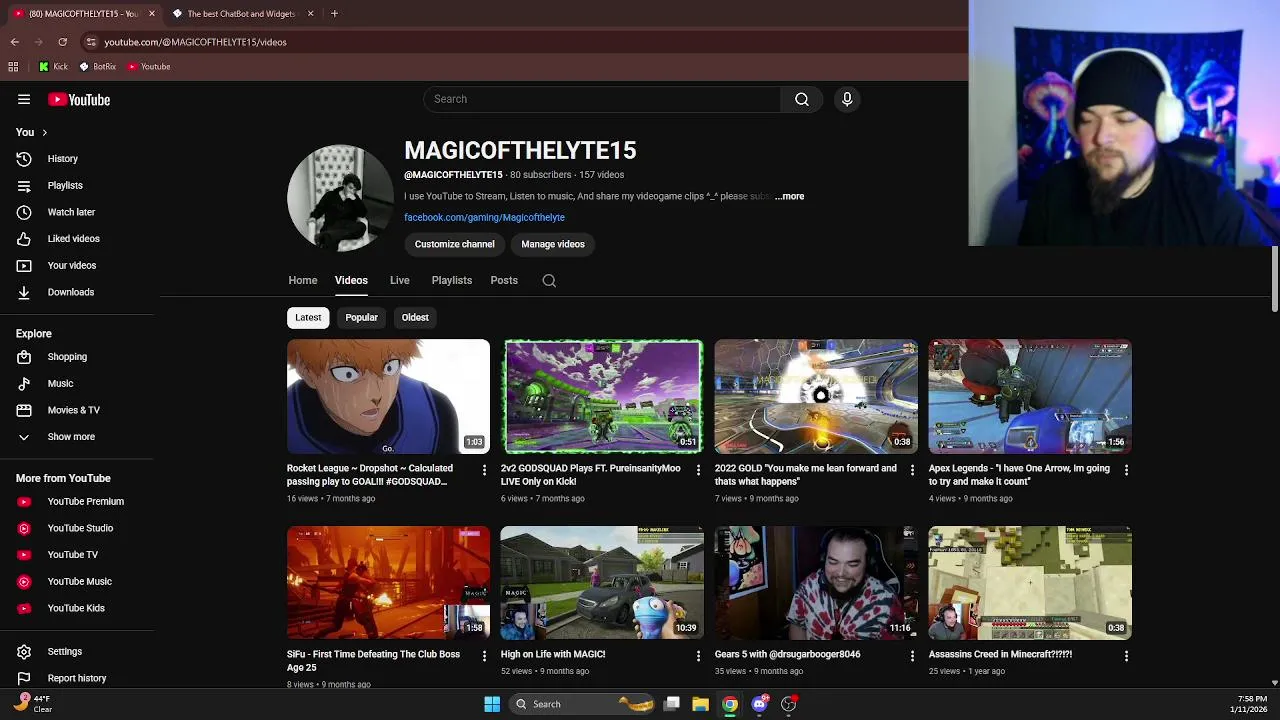Open options menu for Gears 5 video

[x=912, y=656]
